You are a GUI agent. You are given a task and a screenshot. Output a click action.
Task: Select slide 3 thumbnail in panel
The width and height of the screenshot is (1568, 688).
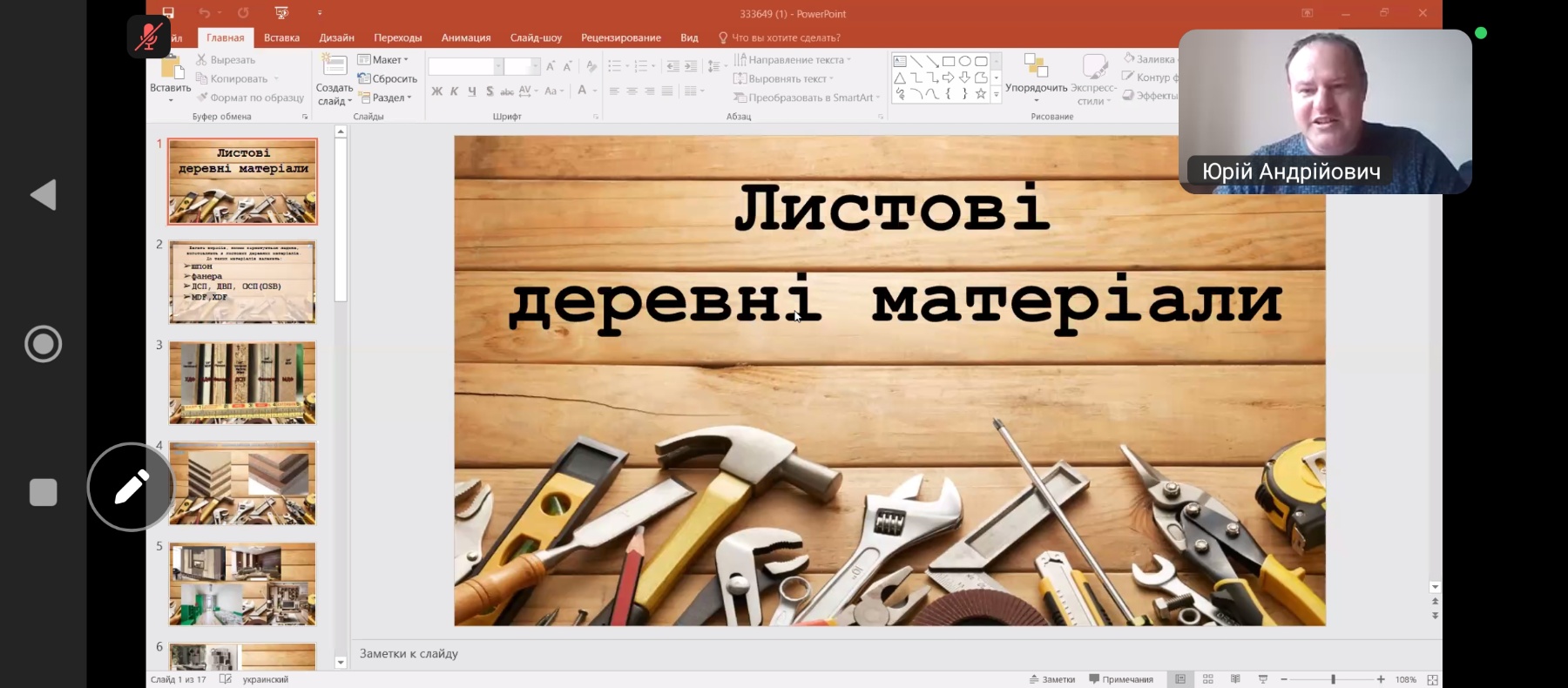[x=242, y=383]
